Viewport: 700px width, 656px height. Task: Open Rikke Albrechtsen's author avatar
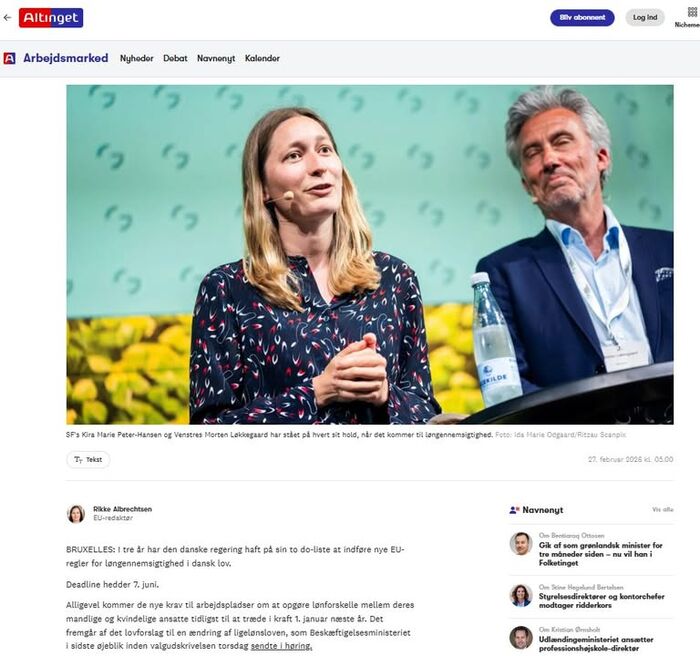pos(76,514)
